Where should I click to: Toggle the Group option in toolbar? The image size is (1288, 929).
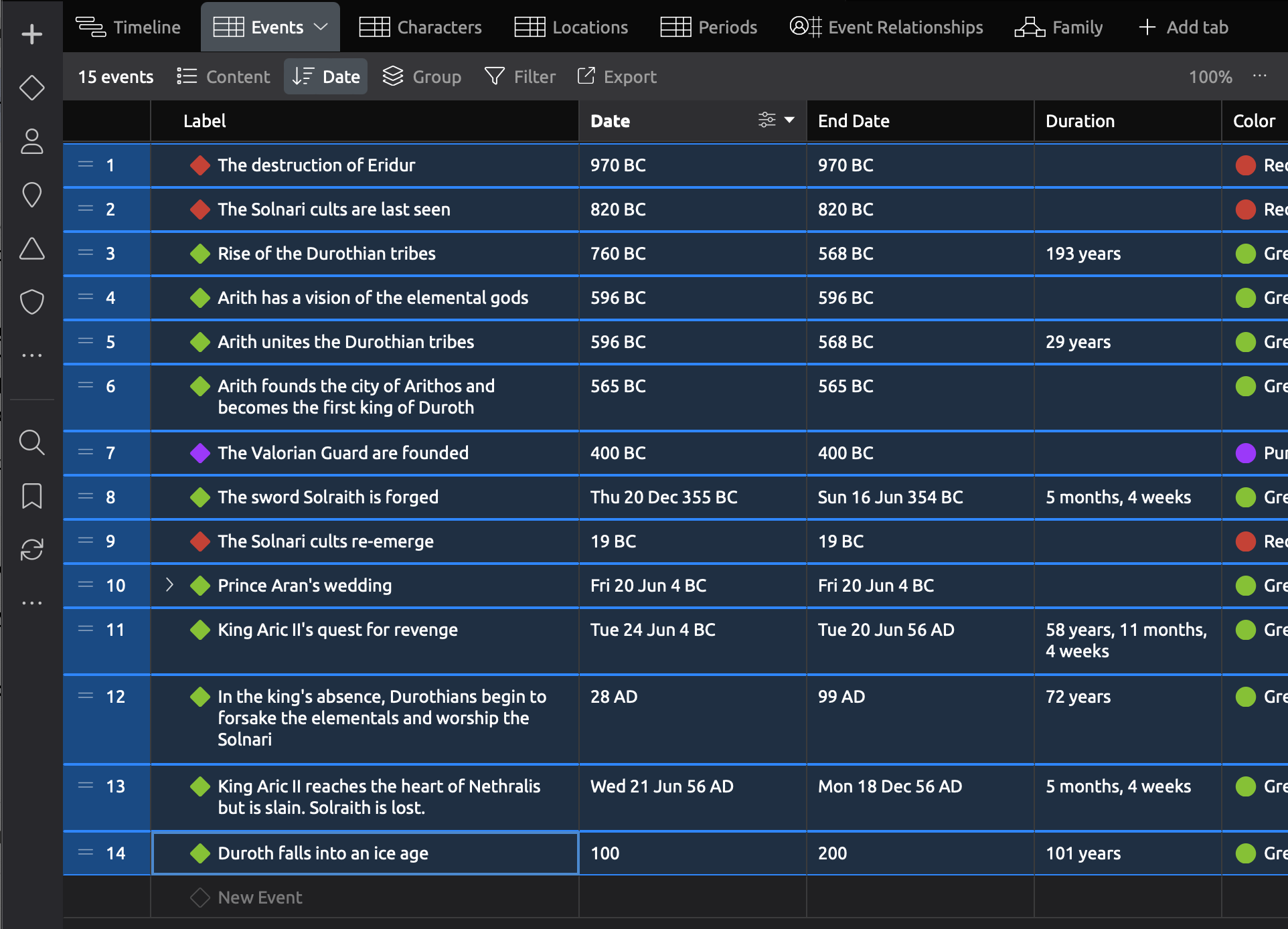pyautogui.click(x=422, y=77)
